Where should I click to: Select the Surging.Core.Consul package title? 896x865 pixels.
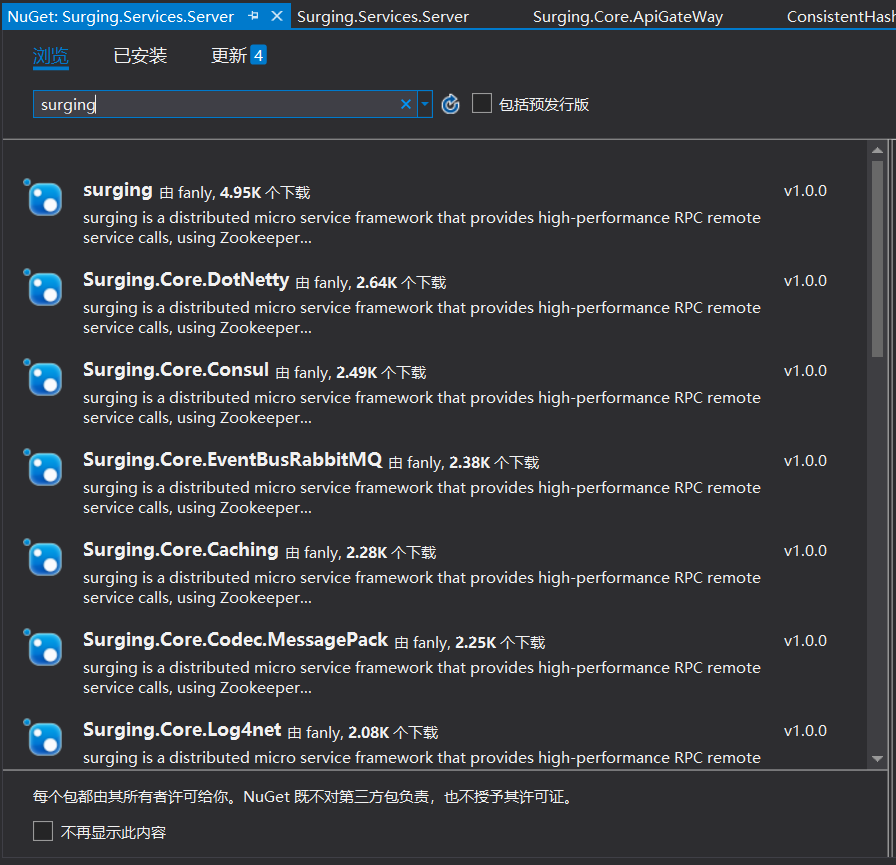click(176, 370)
